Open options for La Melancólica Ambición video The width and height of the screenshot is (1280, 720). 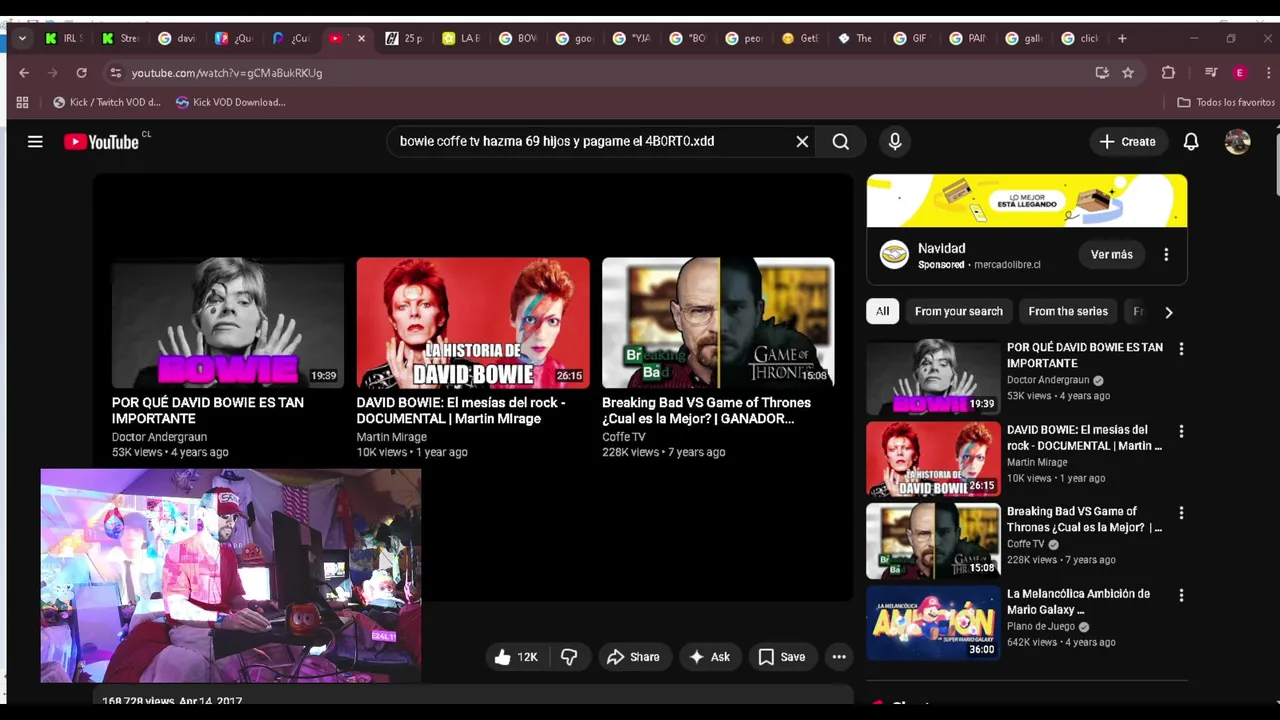(x=1181, y=595)
